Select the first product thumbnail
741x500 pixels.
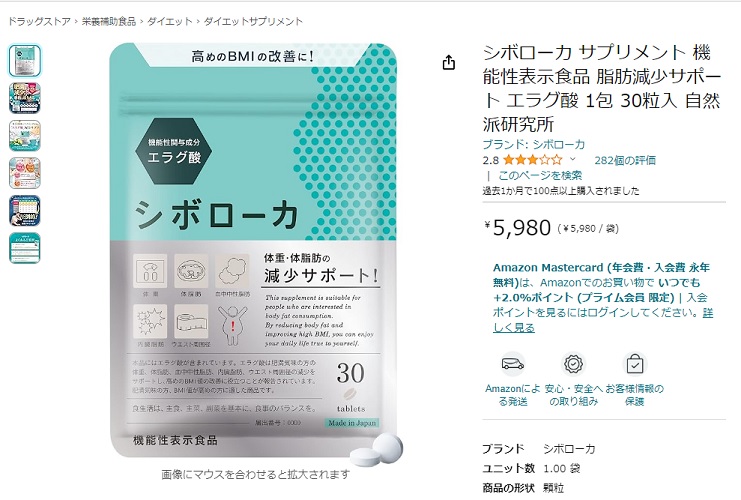[x=25, y=60]
